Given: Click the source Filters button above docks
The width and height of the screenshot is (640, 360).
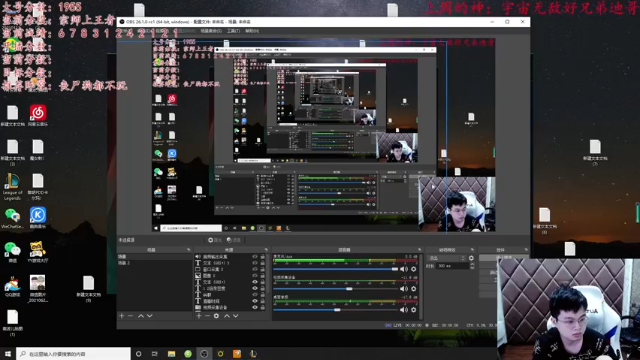Looking at the screenshot, I should pyautogui.click(x=234, y=240).
